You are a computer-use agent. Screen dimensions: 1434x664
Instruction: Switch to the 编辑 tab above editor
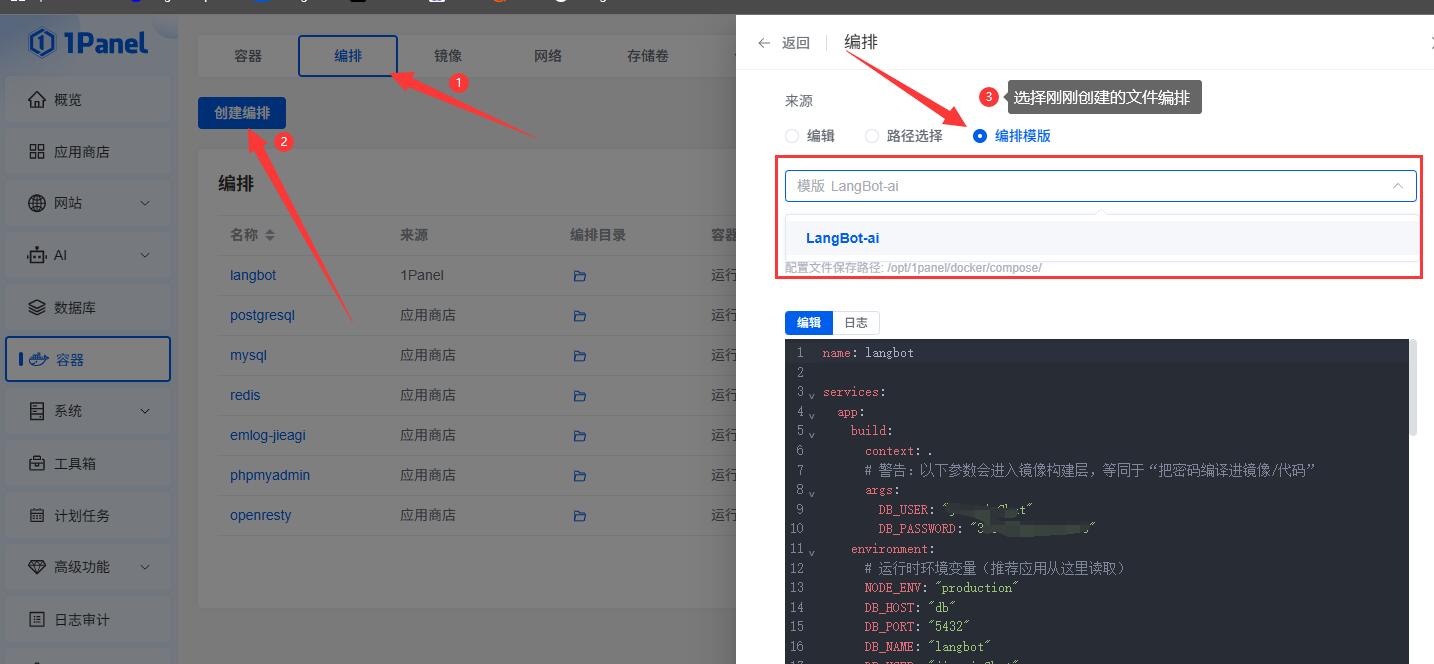point(809,322)
